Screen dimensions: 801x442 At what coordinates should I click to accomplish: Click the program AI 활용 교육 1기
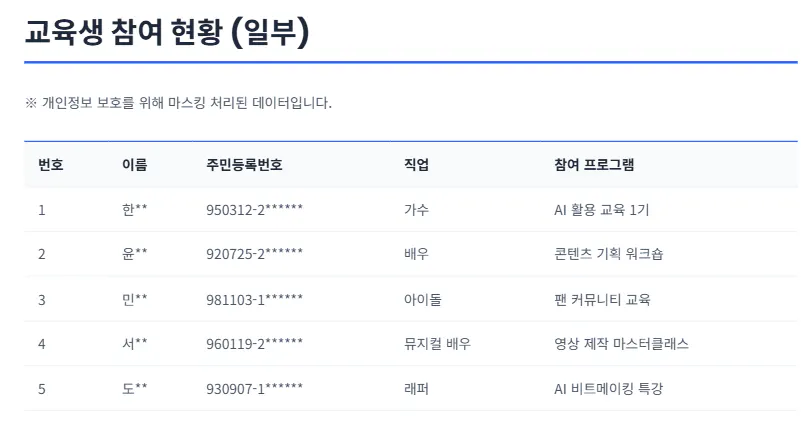[x=601, y=210]
